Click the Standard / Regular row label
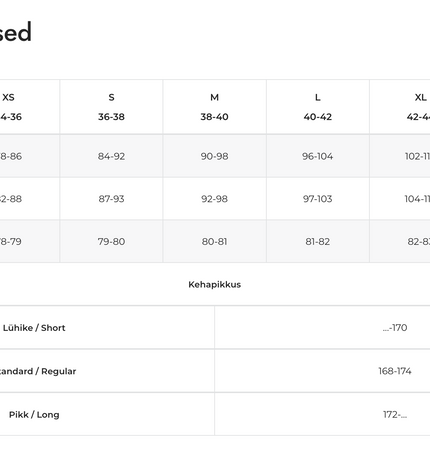Image resolution: width=430 pixels, height=473 pixels. click(38, 371)
